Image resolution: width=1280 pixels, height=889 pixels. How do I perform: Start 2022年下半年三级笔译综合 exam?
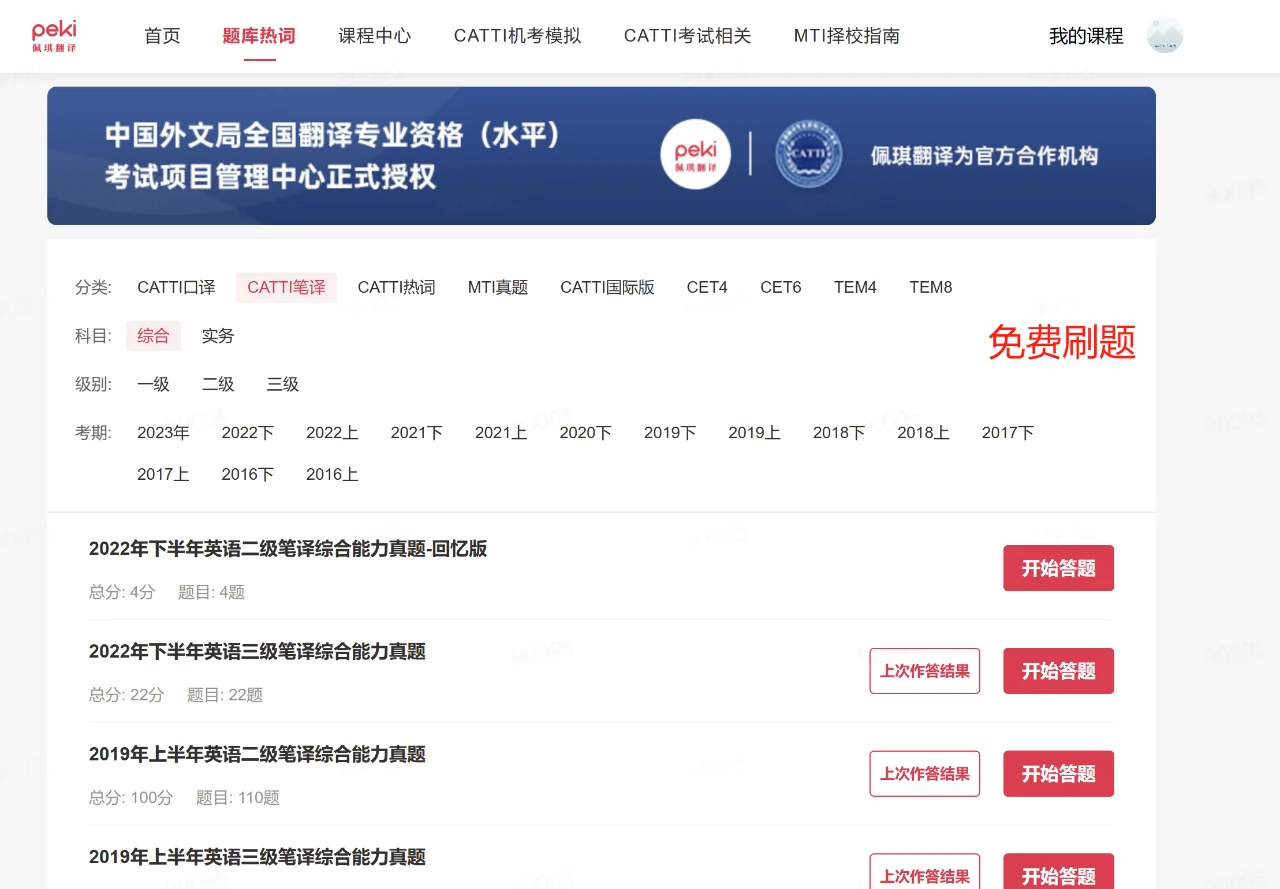point(1058,671)
